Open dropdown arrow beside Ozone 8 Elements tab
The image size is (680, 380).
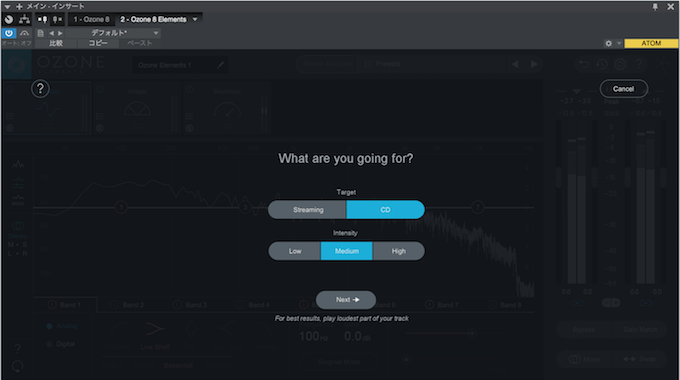click(x=195, y=19)
